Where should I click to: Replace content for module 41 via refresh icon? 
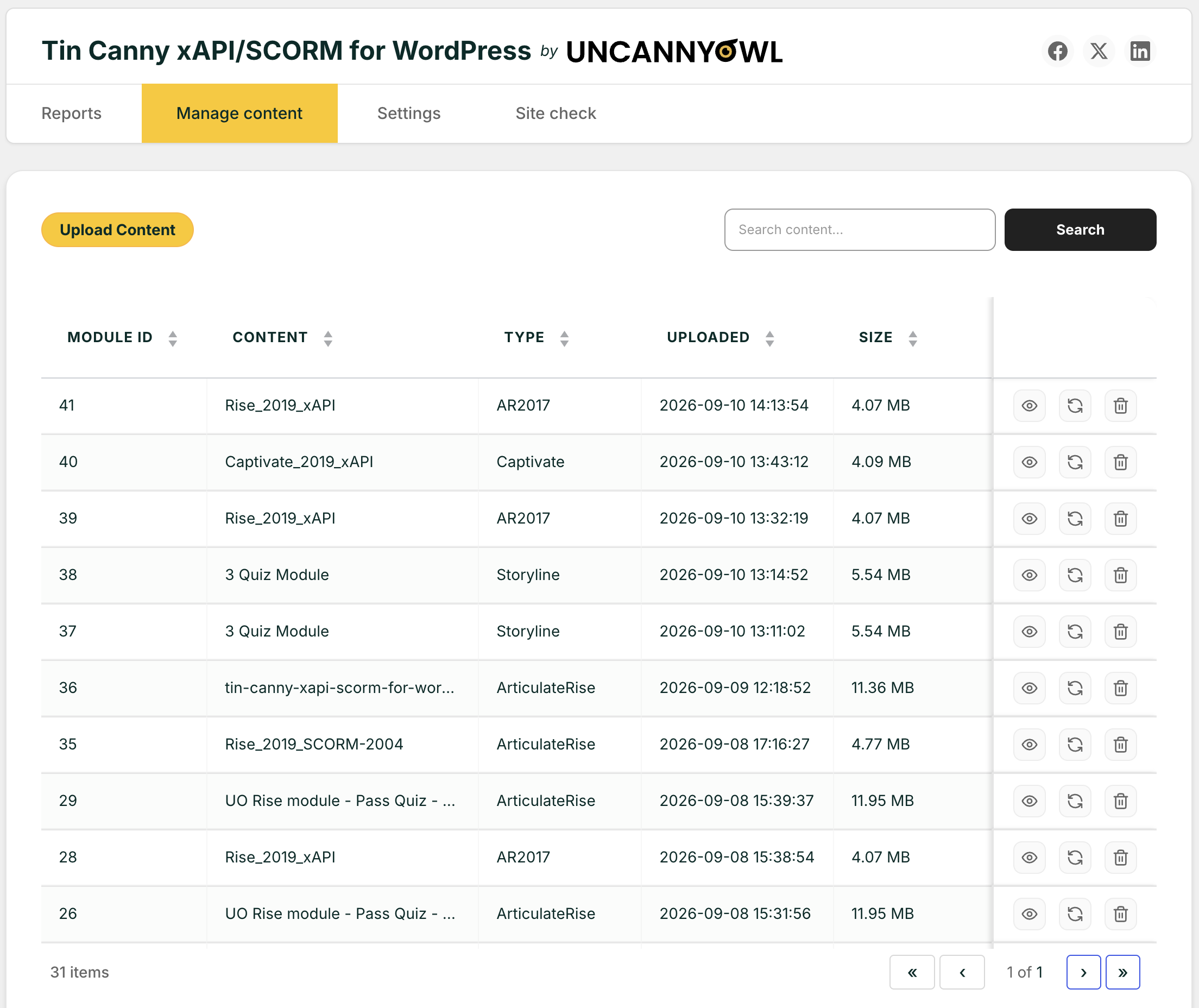pyautogui.click(x=1075, y=406)
